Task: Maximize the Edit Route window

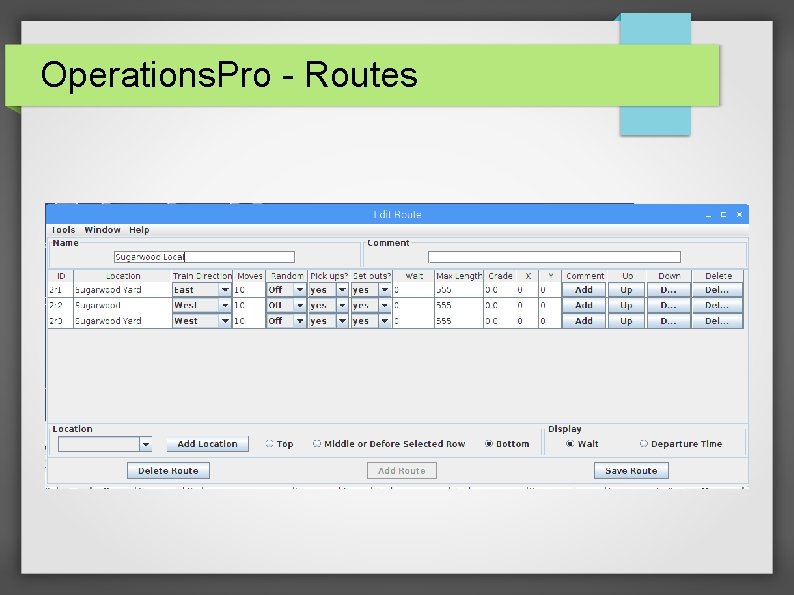Action: 724,215
